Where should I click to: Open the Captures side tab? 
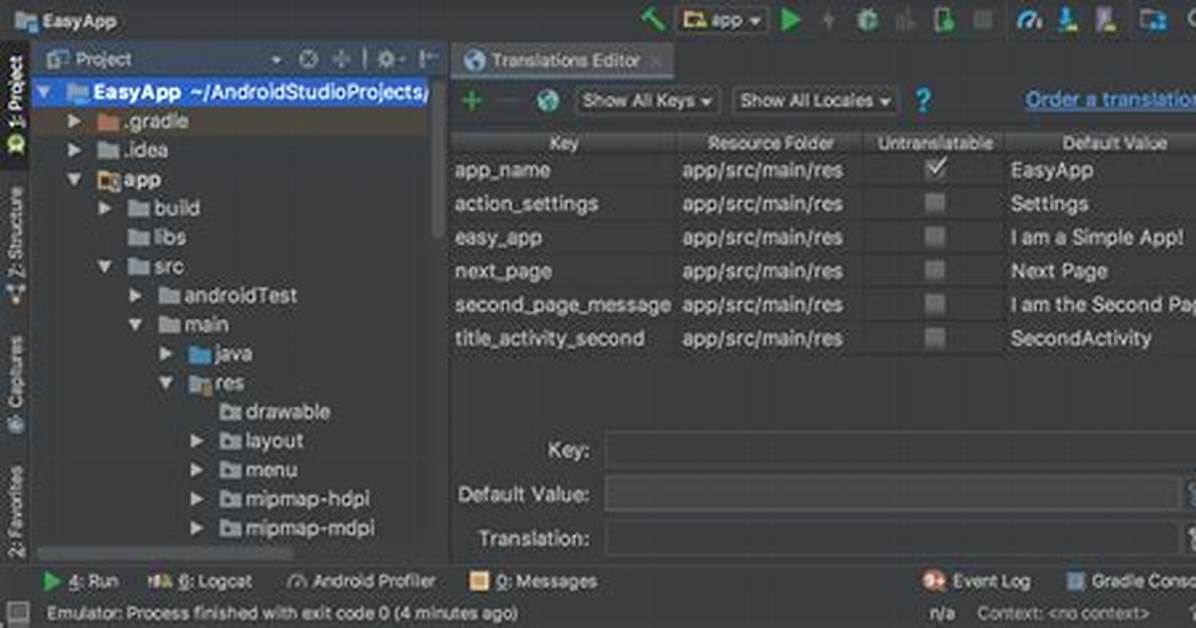(x=16, y=384)
